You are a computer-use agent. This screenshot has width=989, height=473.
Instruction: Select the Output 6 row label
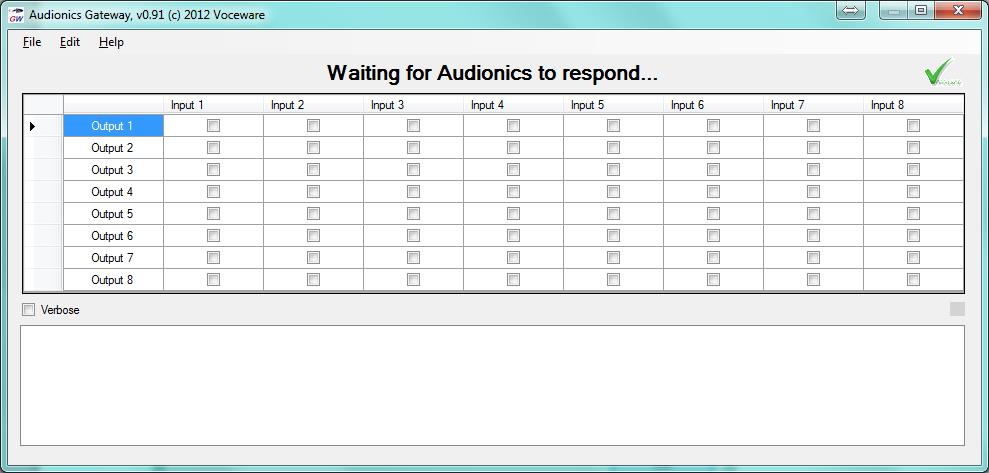coord(113,236)
